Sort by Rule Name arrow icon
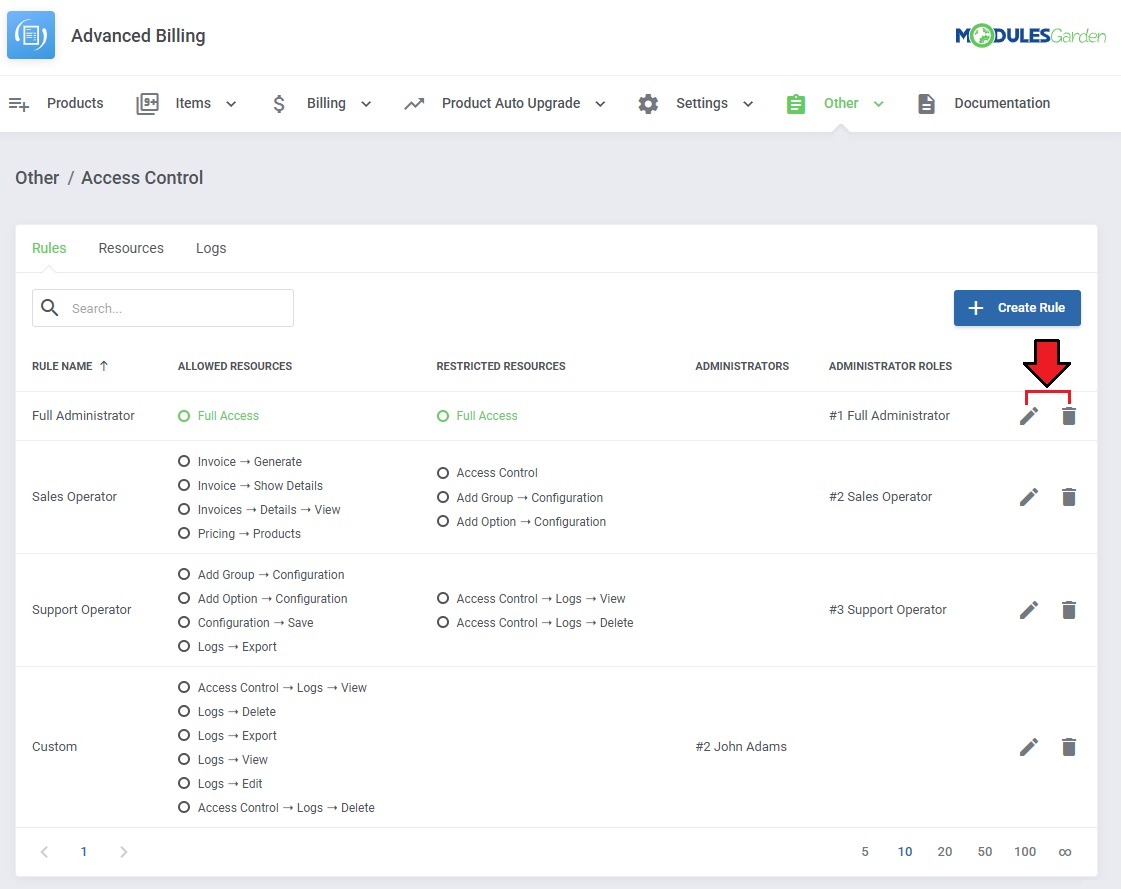The width and height of the screenshot is (1121, 889). [104, 366]
